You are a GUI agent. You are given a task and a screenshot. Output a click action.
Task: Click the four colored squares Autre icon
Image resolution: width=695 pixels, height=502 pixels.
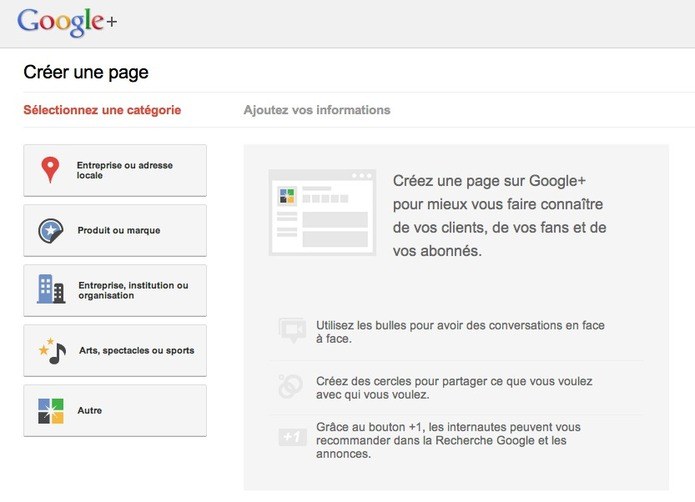51,411
